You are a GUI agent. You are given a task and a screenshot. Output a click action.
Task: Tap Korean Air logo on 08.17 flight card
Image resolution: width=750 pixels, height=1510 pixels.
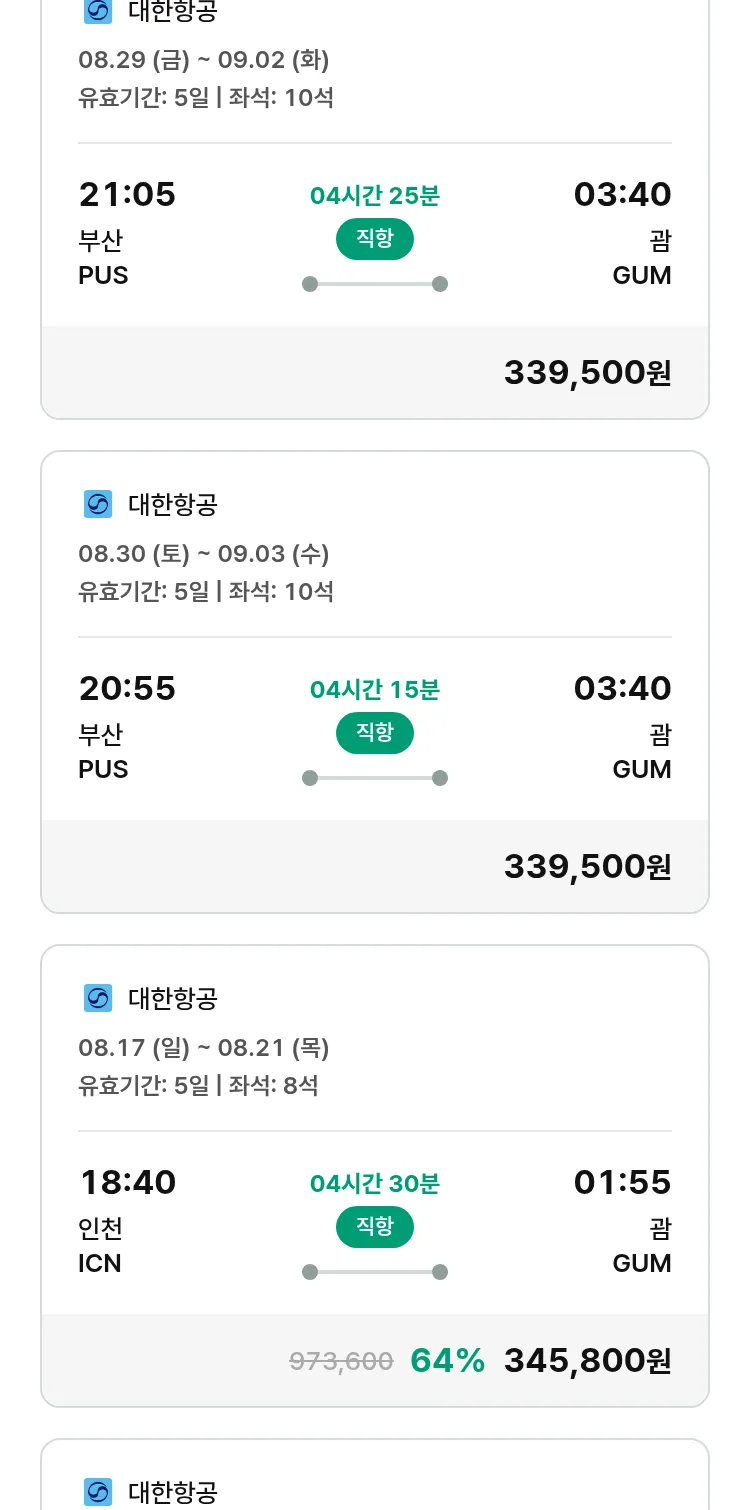97,998
